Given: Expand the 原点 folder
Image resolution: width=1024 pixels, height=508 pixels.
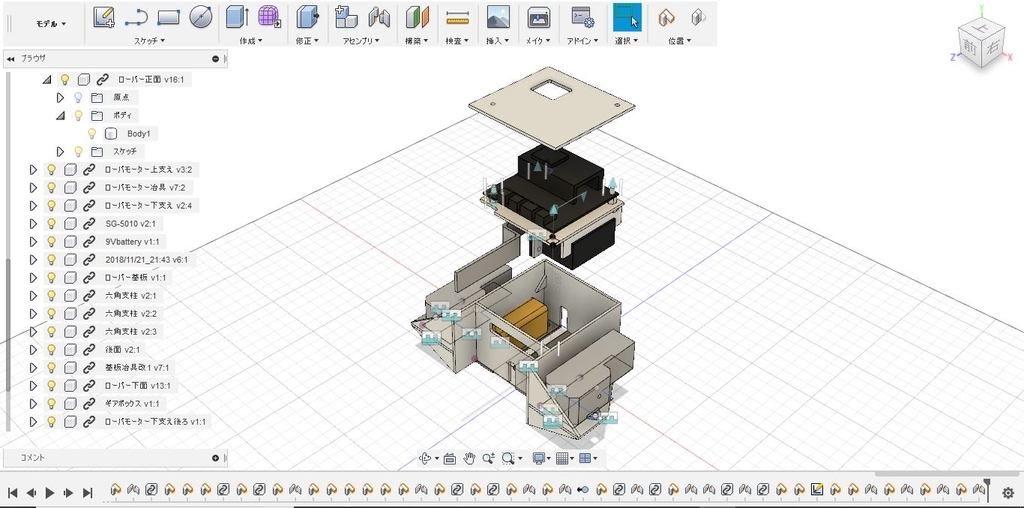Looking at the screenshot, I should 60,97.
